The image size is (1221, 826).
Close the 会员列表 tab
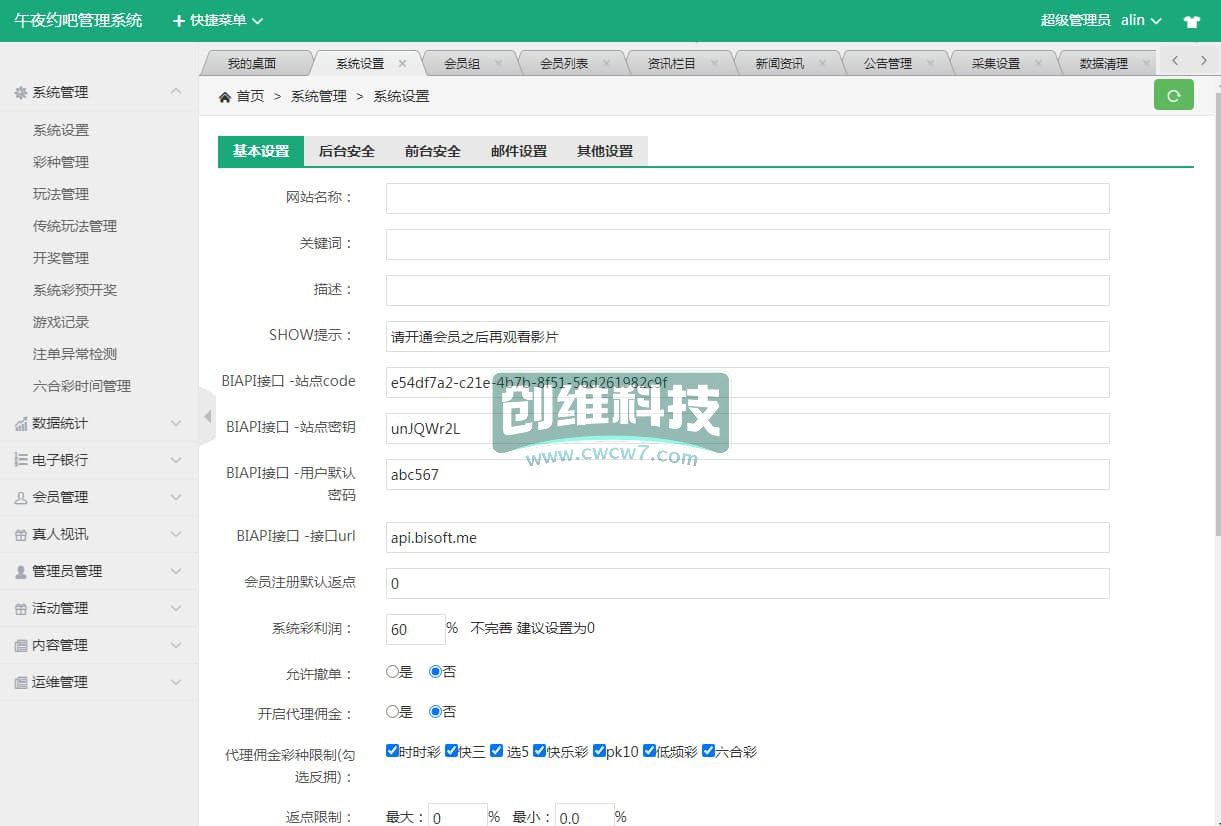[606, 63]
